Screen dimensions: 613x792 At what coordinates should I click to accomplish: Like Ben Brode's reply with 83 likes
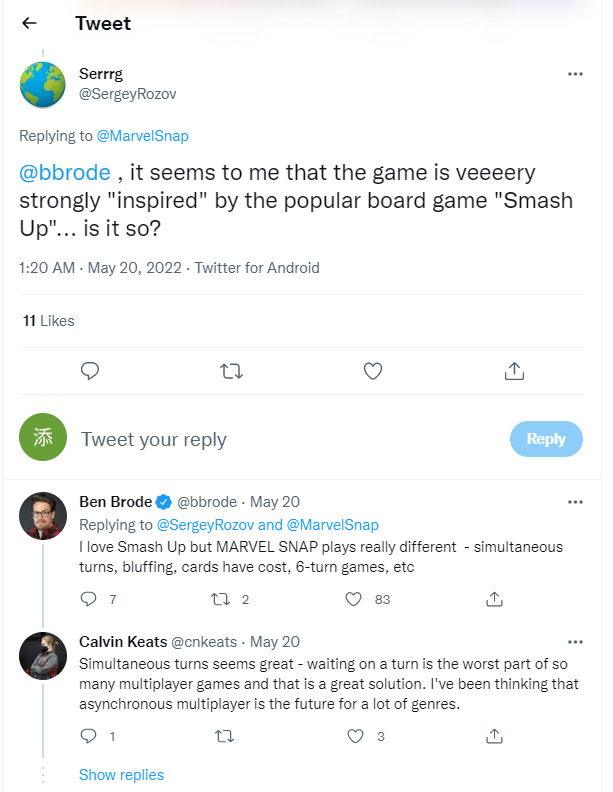pos(353,599)
